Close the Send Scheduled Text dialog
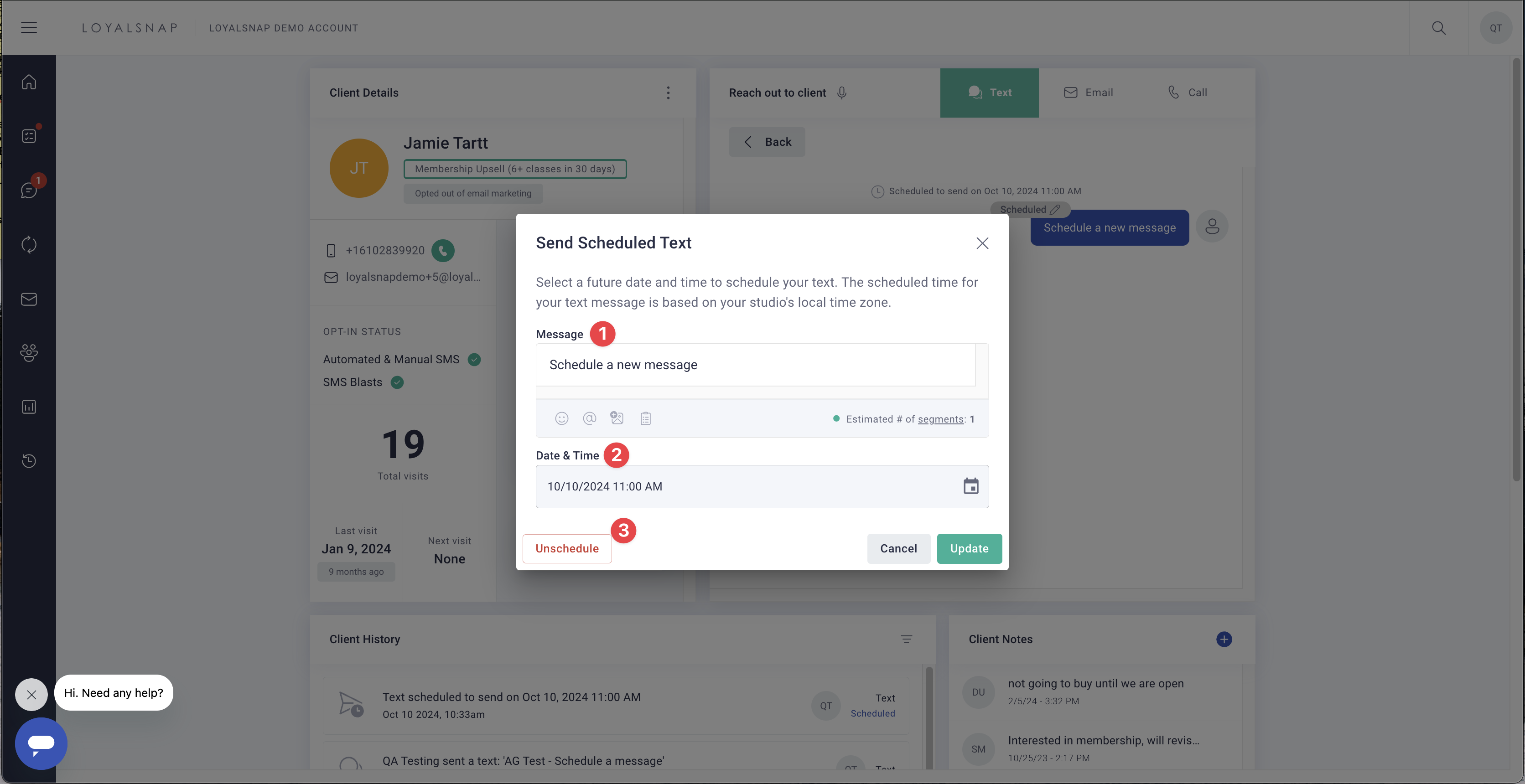1525x784 pixels. pos(982,243)
